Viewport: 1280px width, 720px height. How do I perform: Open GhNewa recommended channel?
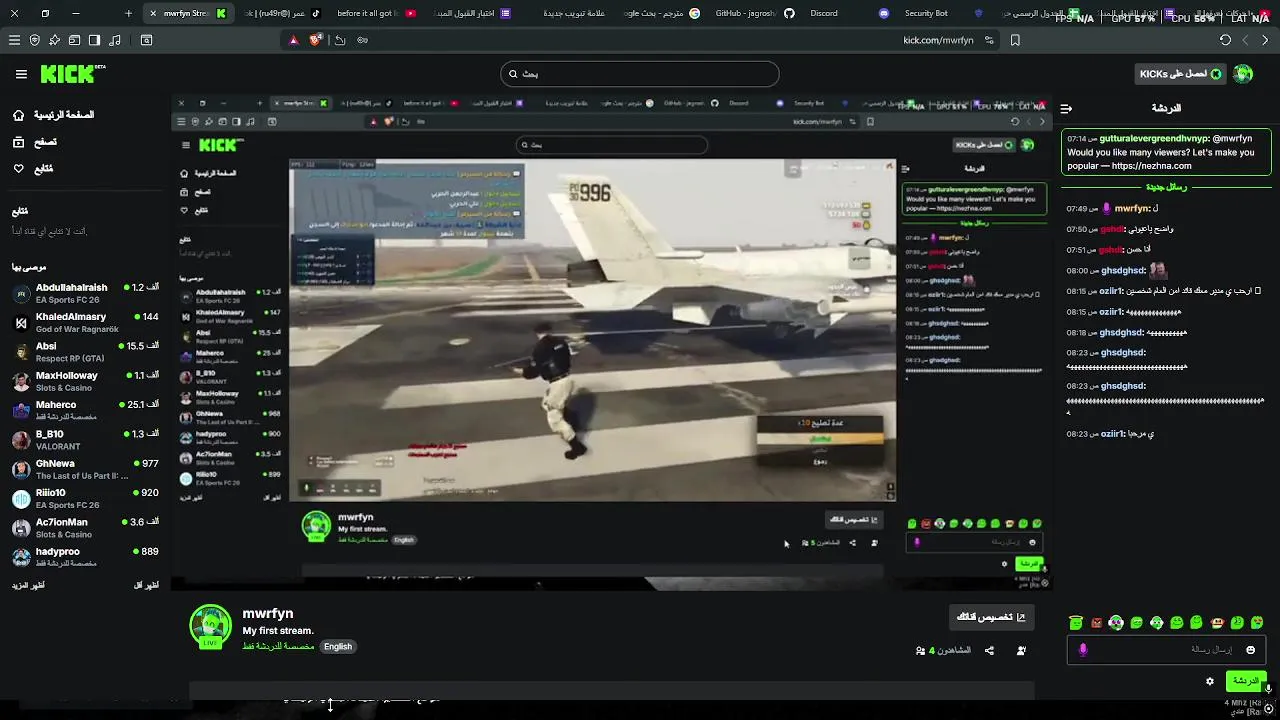click(x=85, y=469)
